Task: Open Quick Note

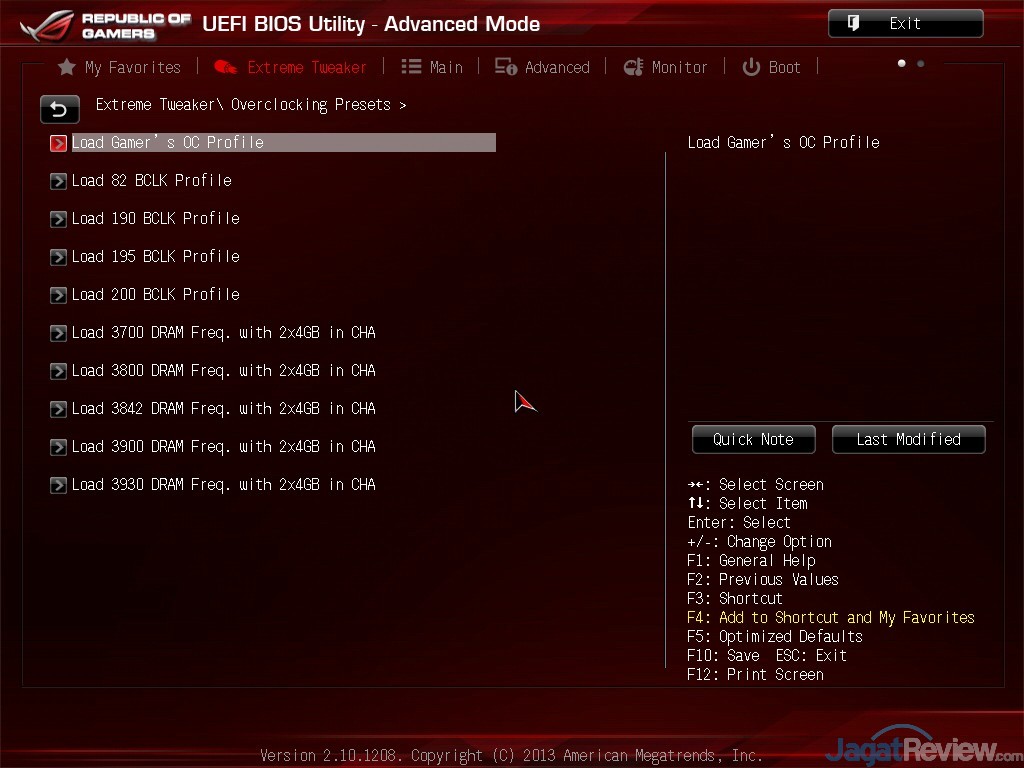Action: 754,440
